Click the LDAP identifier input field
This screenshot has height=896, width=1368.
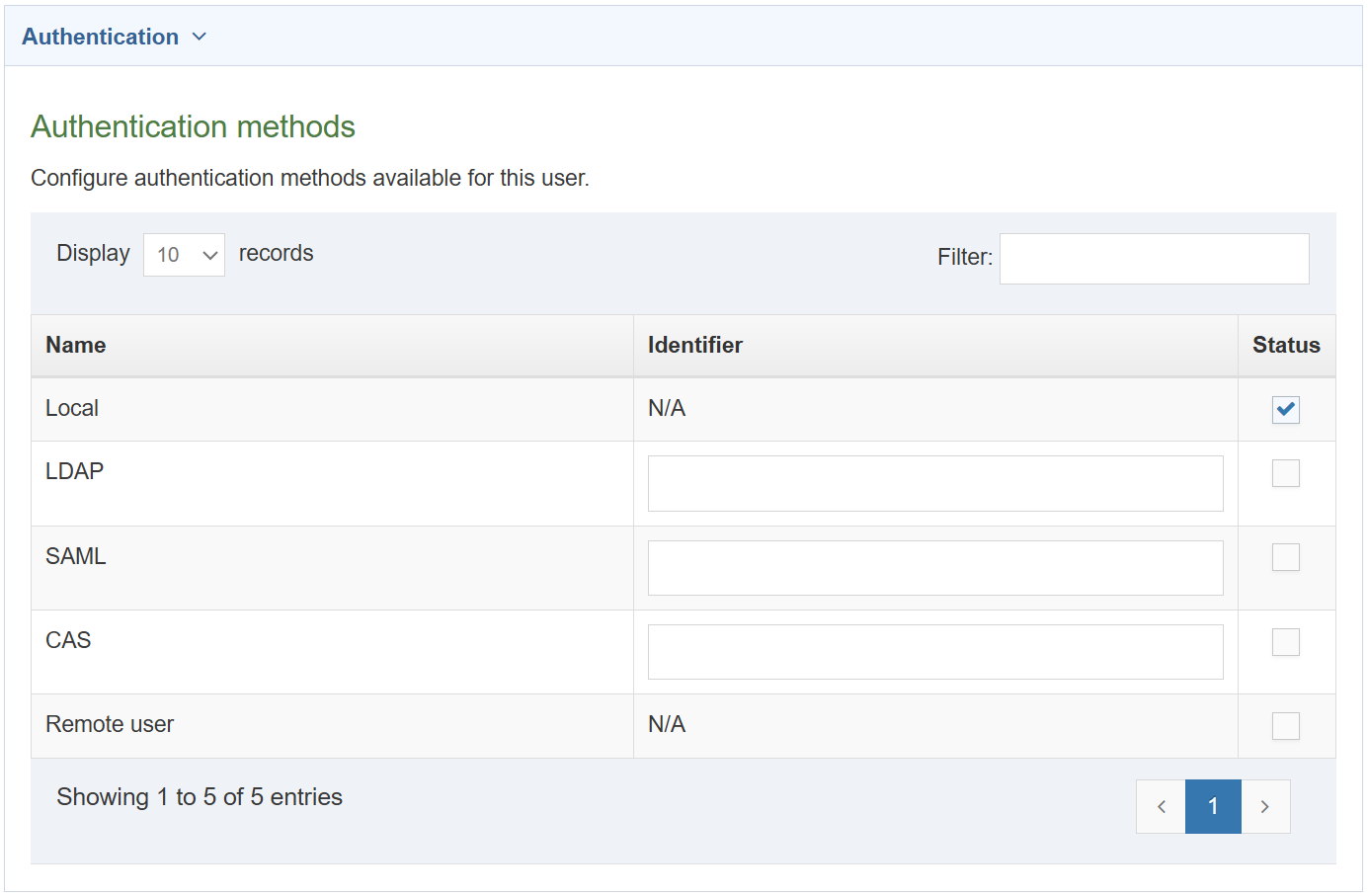(935, 483)
